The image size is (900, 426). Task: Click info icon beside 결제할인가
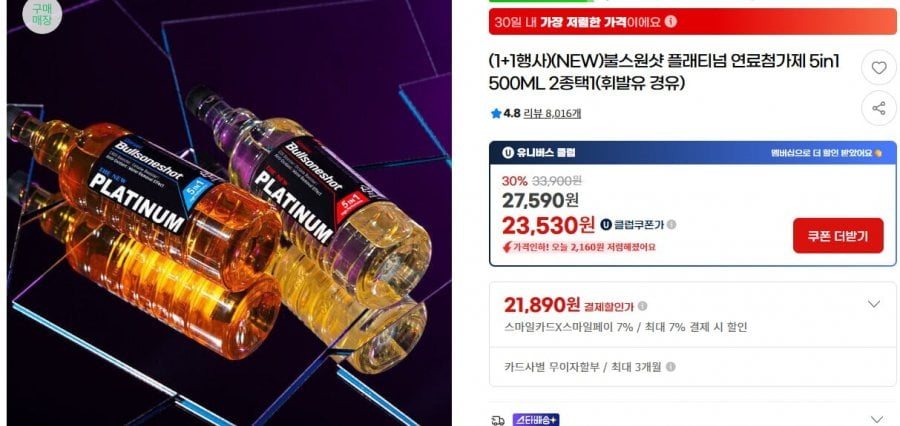(642, 306)
